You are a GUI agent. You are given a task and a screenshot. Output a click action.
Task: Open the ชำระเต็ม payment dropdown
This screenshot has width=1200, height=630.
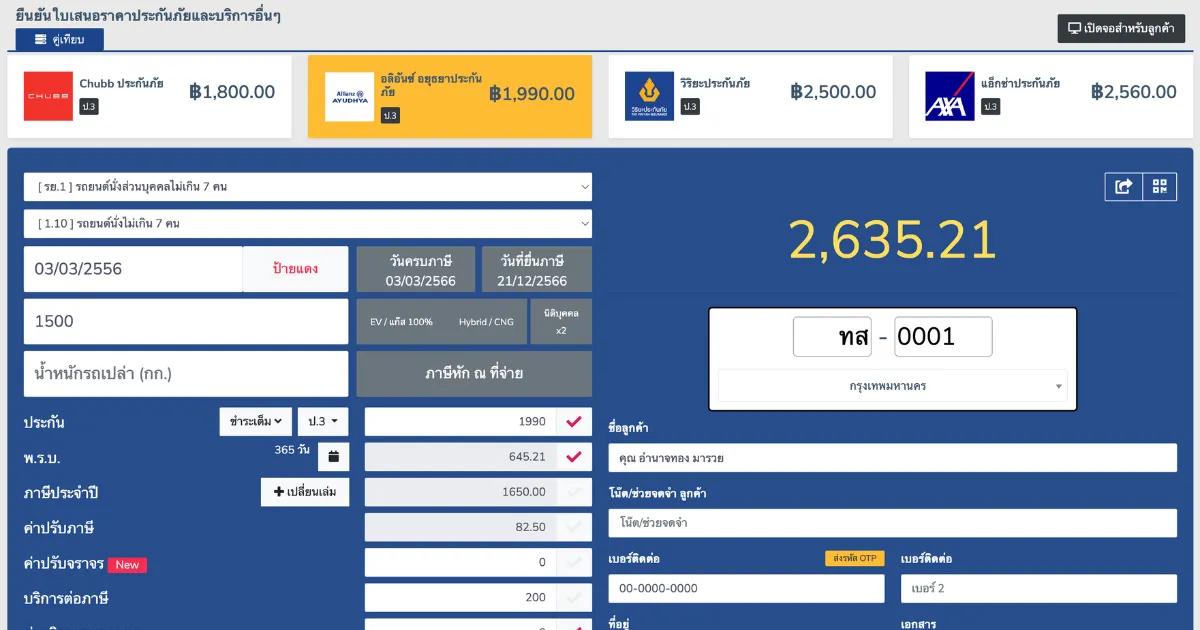[x=256, y=422]
